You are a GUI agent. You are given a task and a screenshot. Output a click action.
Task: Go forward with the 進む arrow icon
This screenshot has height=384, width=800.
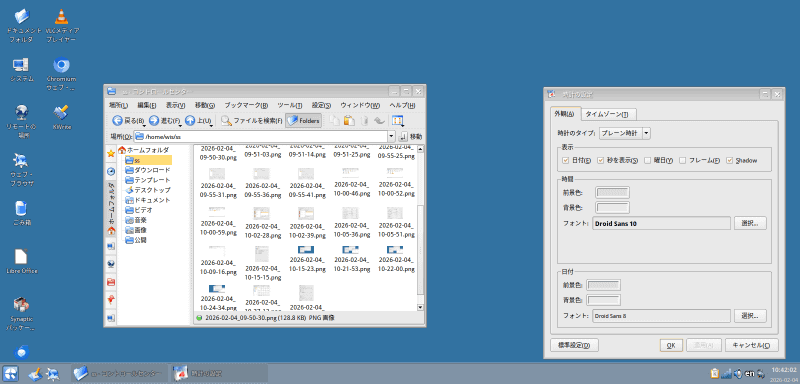tap(154, 121)
